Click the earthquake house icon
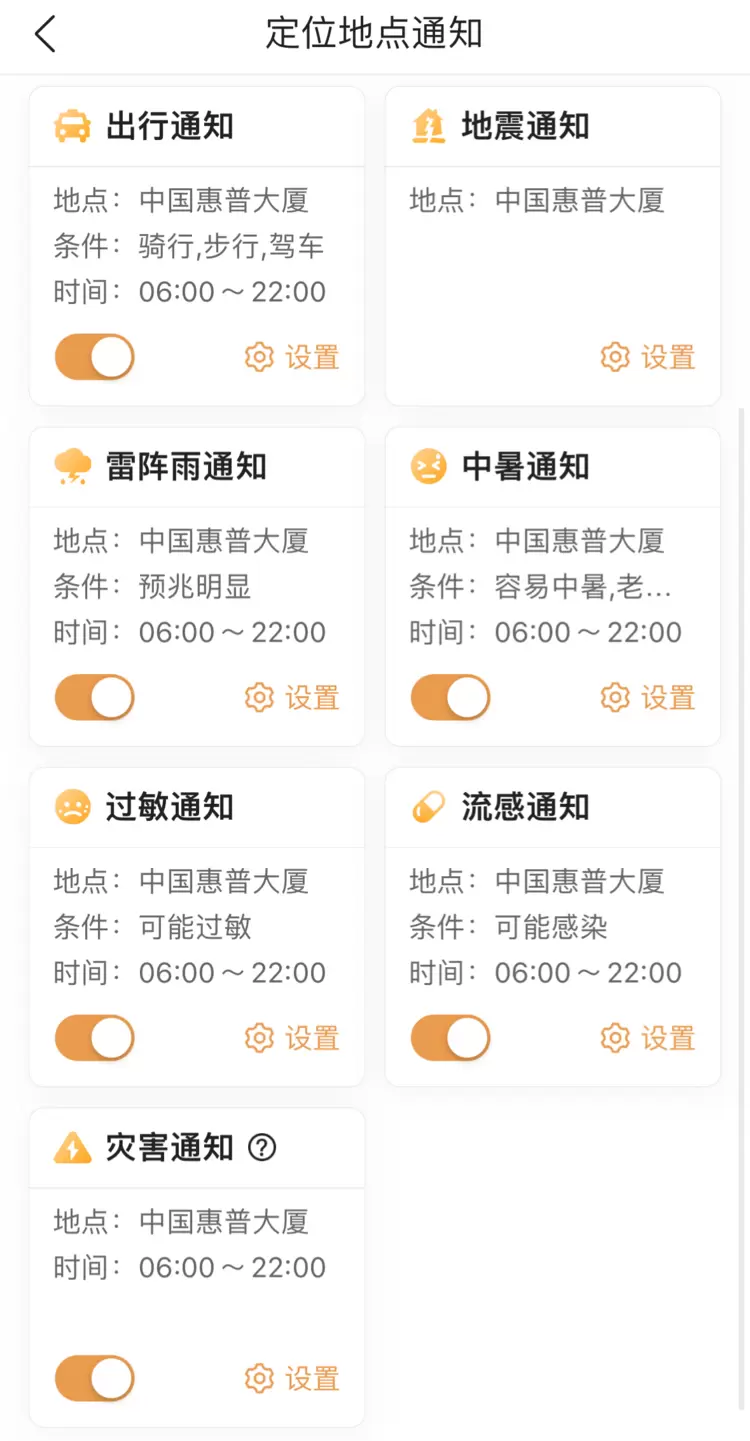The height and width of the screenshot is (1441, 750). click(428, 127)
